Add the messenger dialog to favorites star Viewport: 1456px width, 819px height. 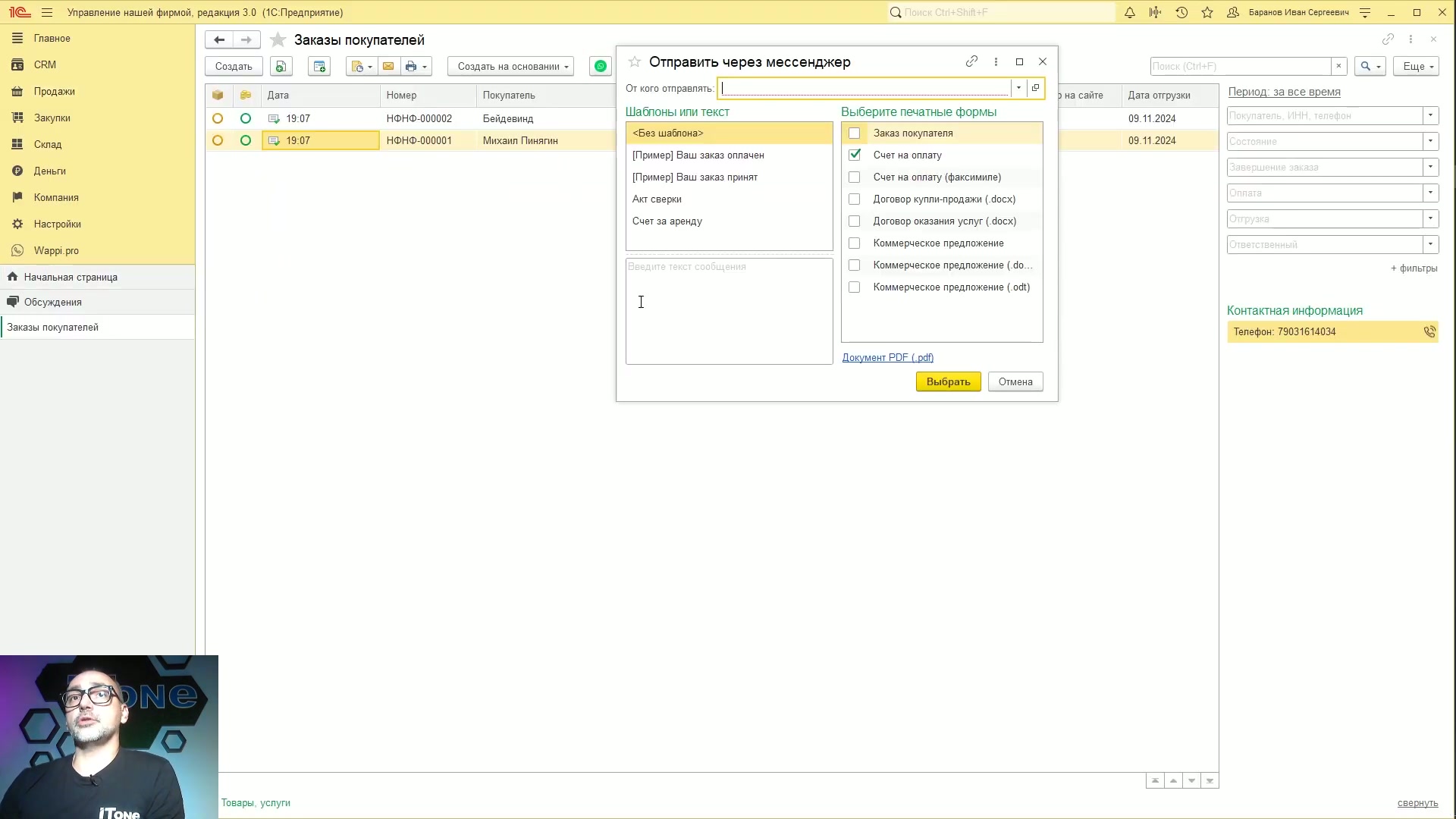coord(635,62)
